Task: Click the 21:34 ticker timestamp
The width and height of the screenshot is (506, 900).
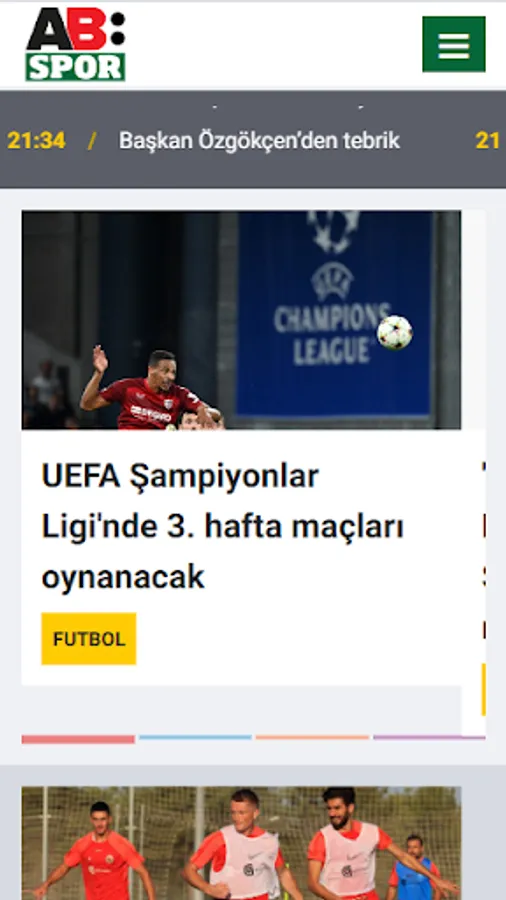Action: (36, 141)
